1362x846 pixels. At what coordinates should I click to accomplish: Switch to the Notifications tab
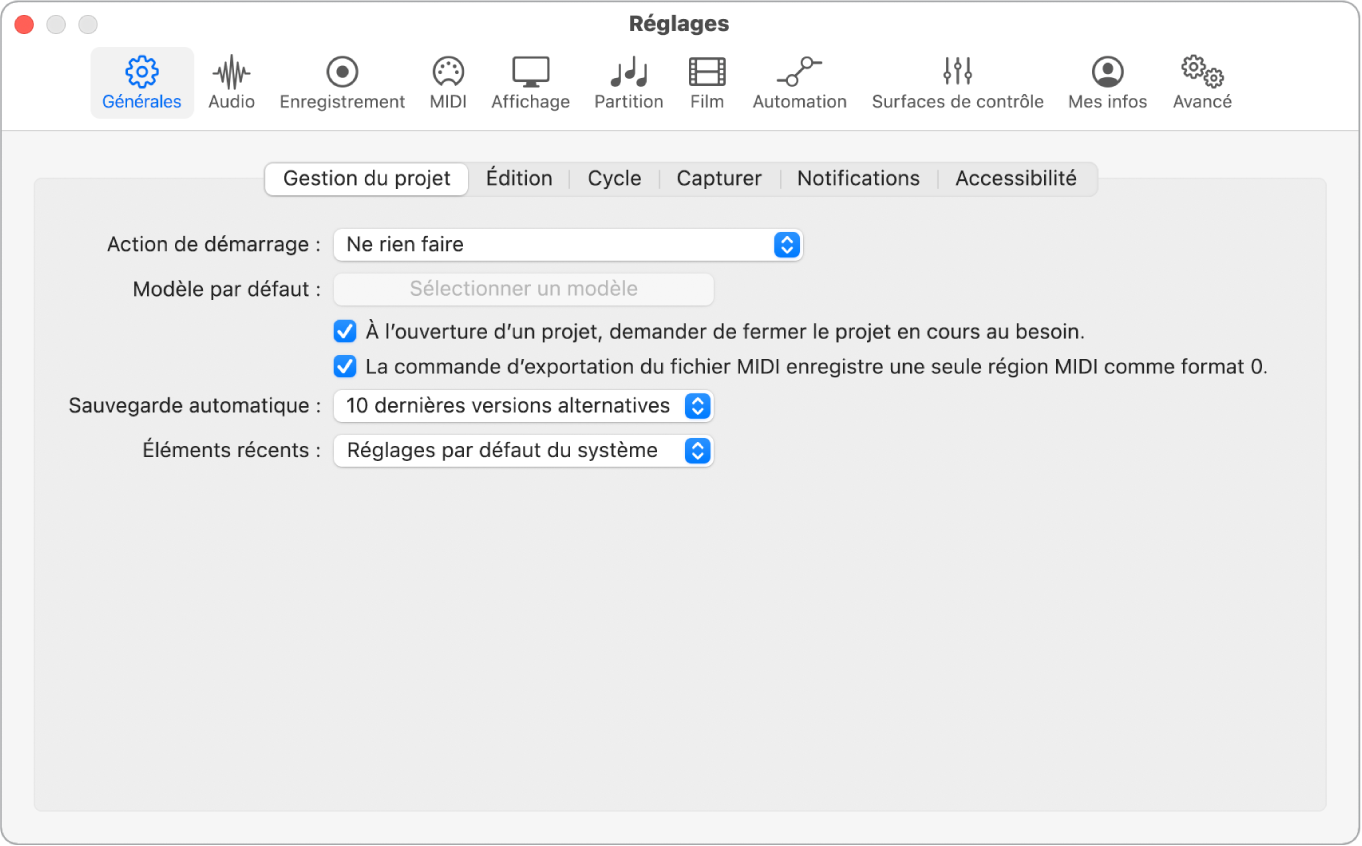(858, 179)
